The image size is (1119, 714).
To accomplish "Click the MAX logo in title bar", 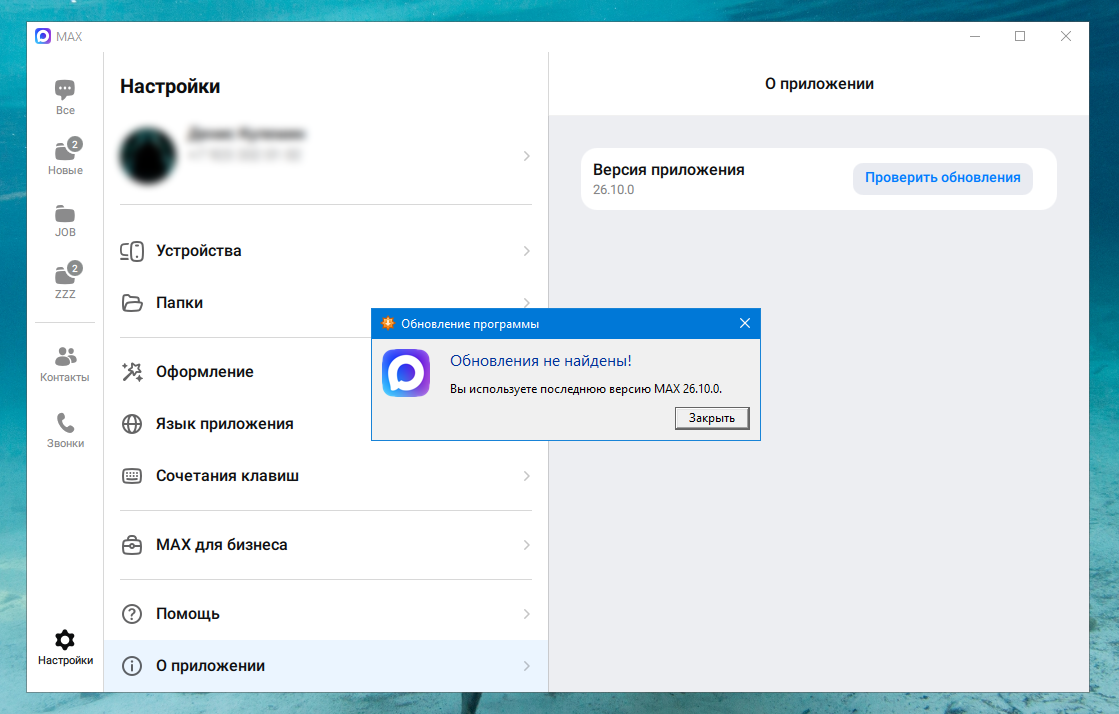I will (43, 36).
